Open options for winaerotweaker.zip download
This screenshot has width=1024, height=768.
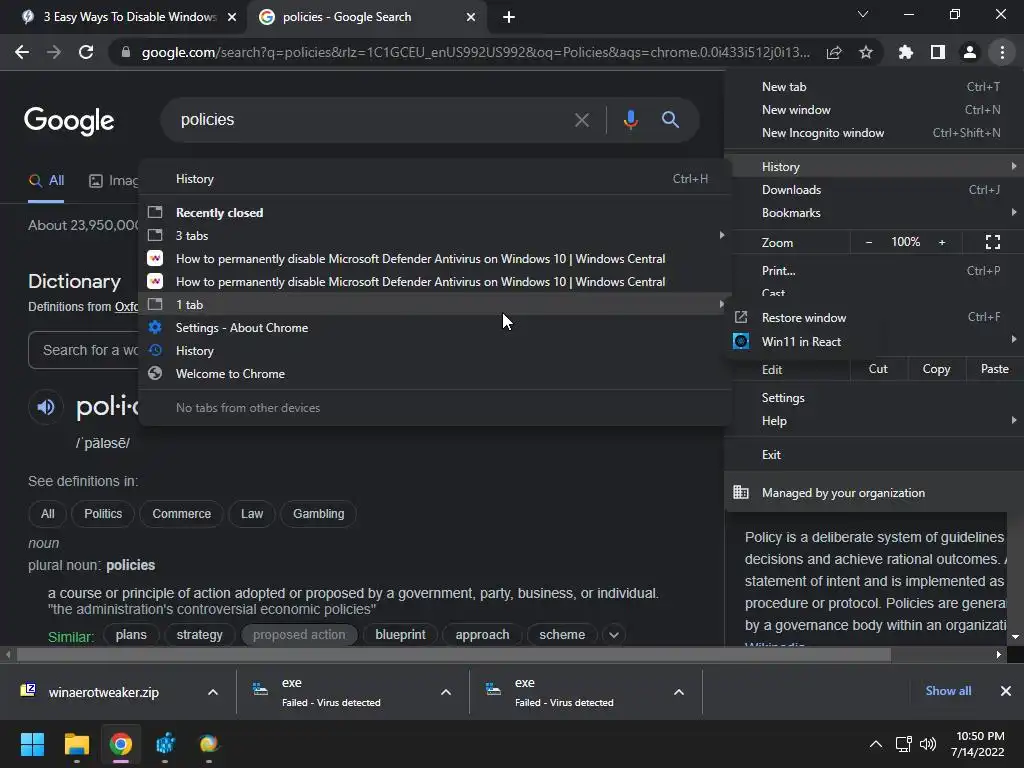[212, 692]
